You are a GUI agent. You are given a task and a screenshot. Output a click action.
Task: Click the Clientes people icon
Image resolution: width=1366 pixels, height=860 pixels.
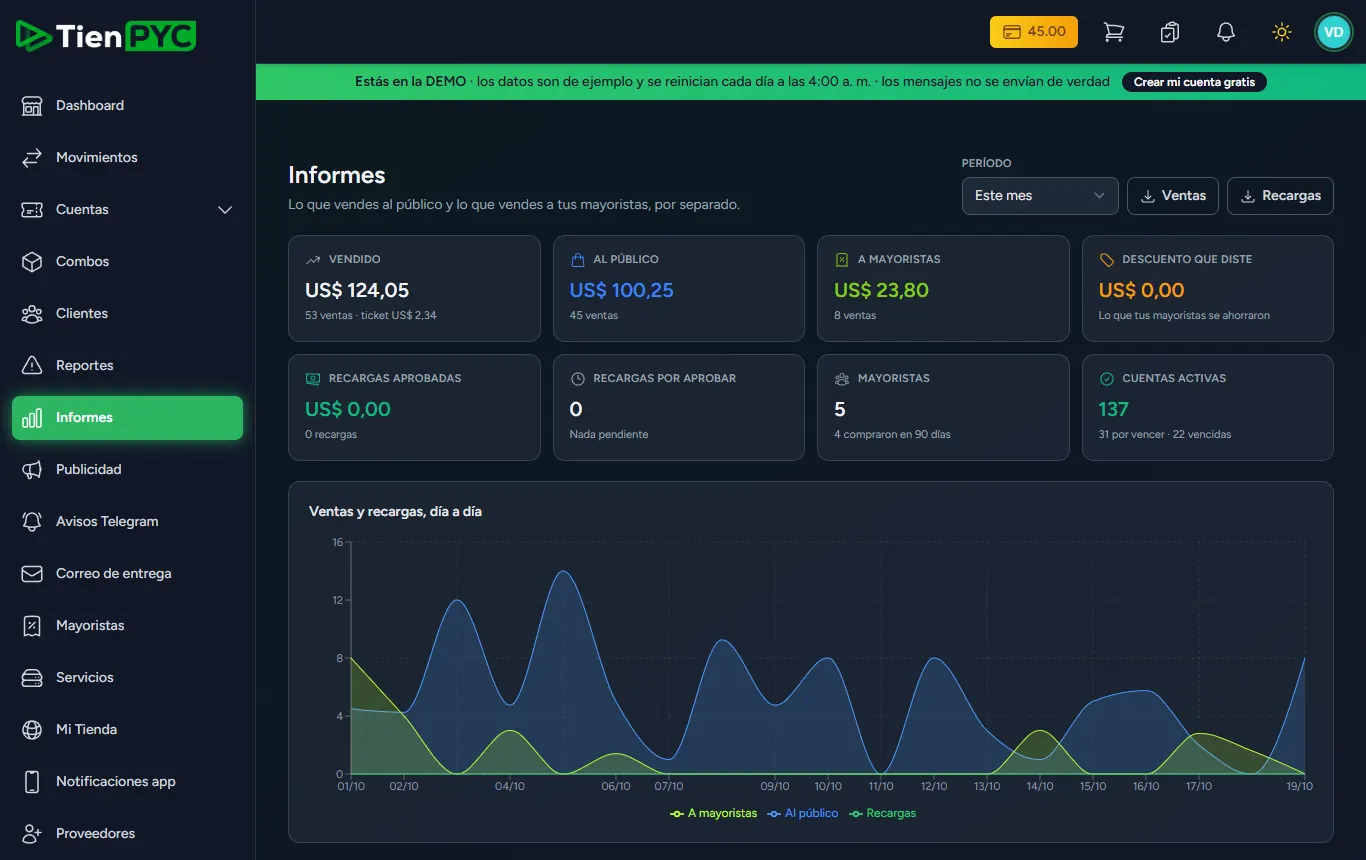(32, 314)
